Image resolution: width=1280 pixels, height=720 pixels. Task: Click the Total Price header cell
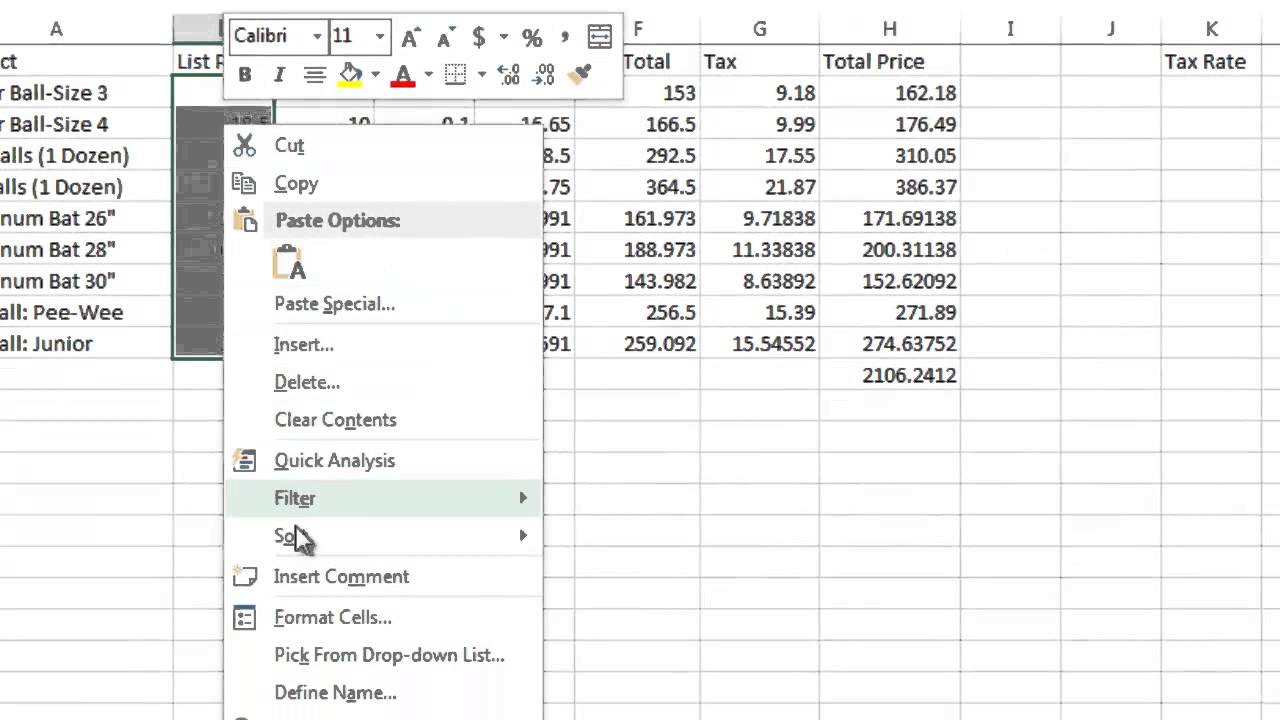click(890, 62)
